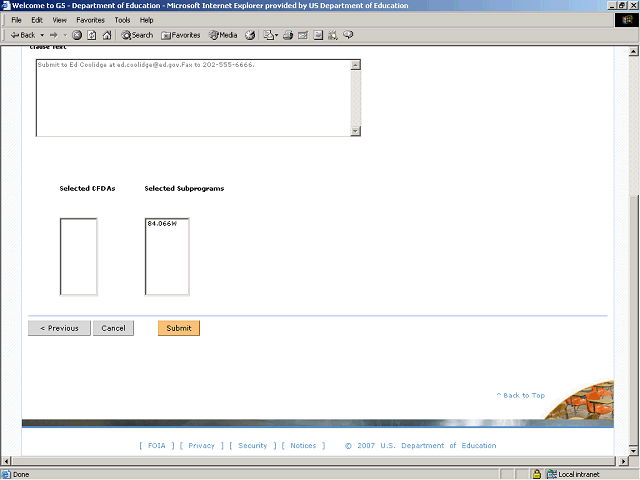
Task: Click the Local intranet zone indicator
Action: pyautogui.click(x=573, y=474)
